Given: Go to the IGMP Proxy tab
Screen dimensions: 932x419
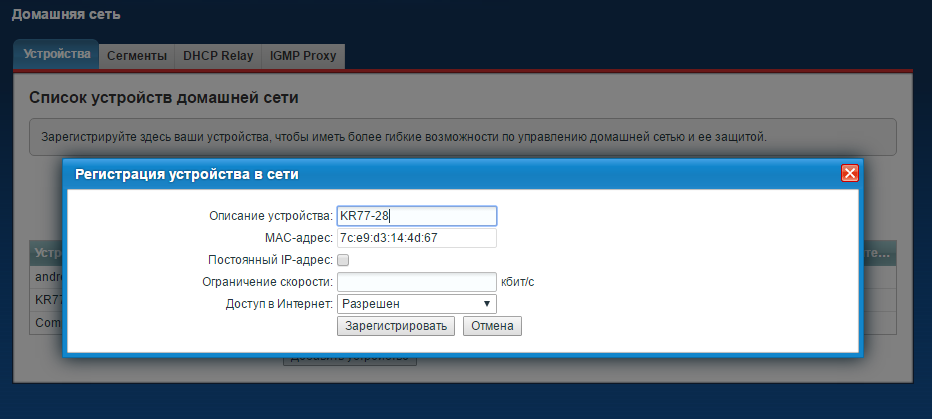Looking at the screenshot, I should coord(303,56).
